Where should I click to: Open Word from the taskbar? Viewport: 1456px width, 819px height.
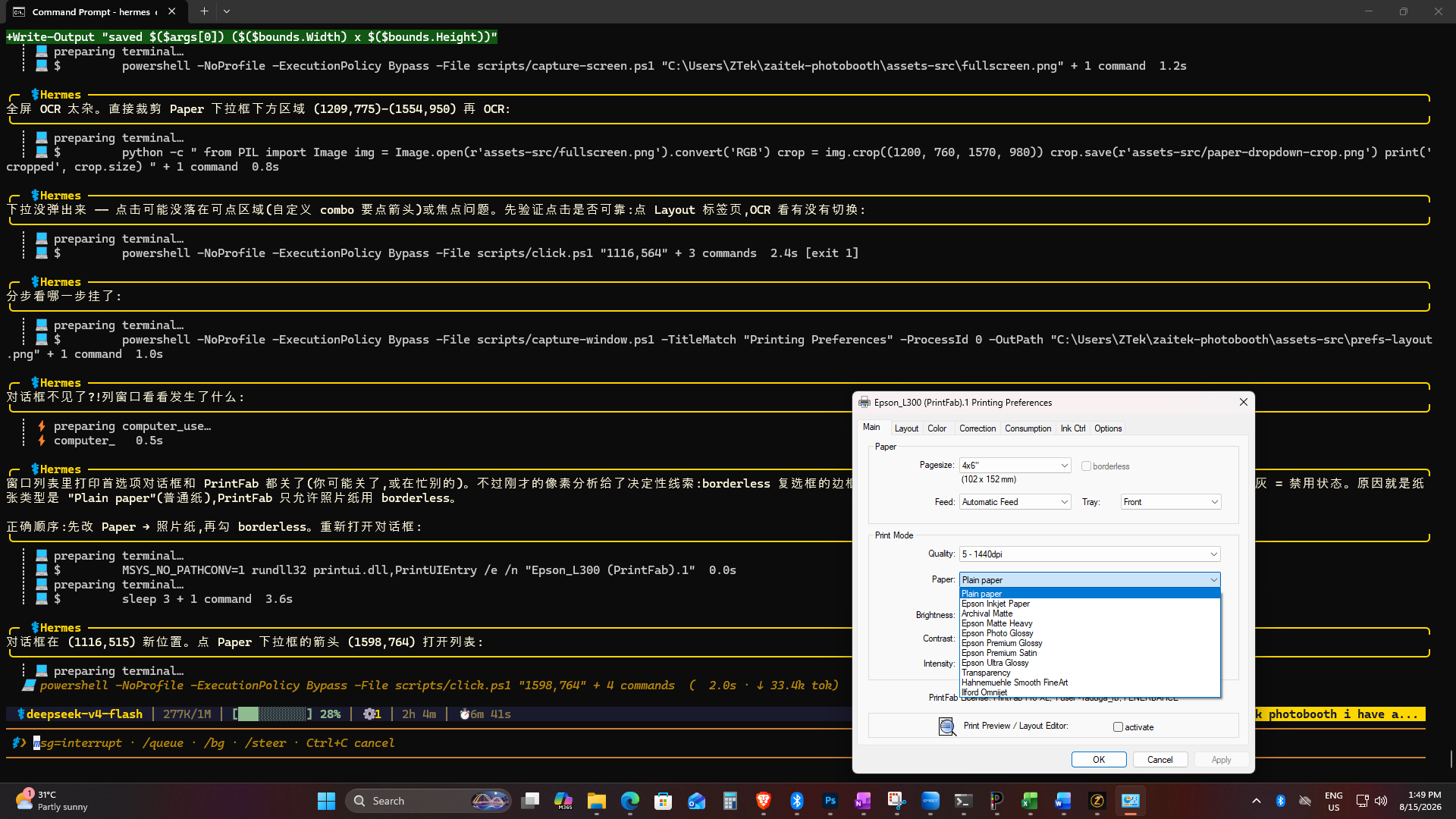point(1063,801)
